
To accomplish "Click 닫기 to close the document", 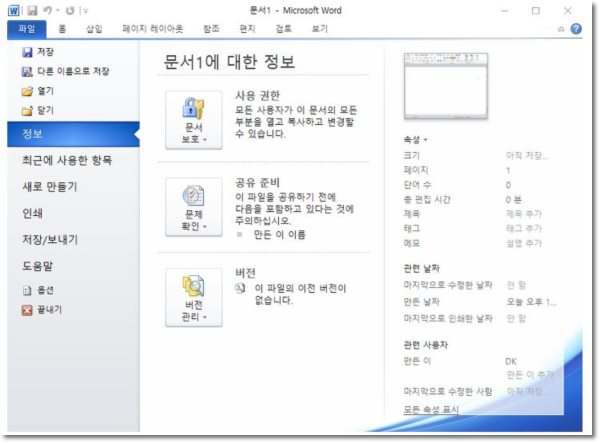I will point(38,111).
